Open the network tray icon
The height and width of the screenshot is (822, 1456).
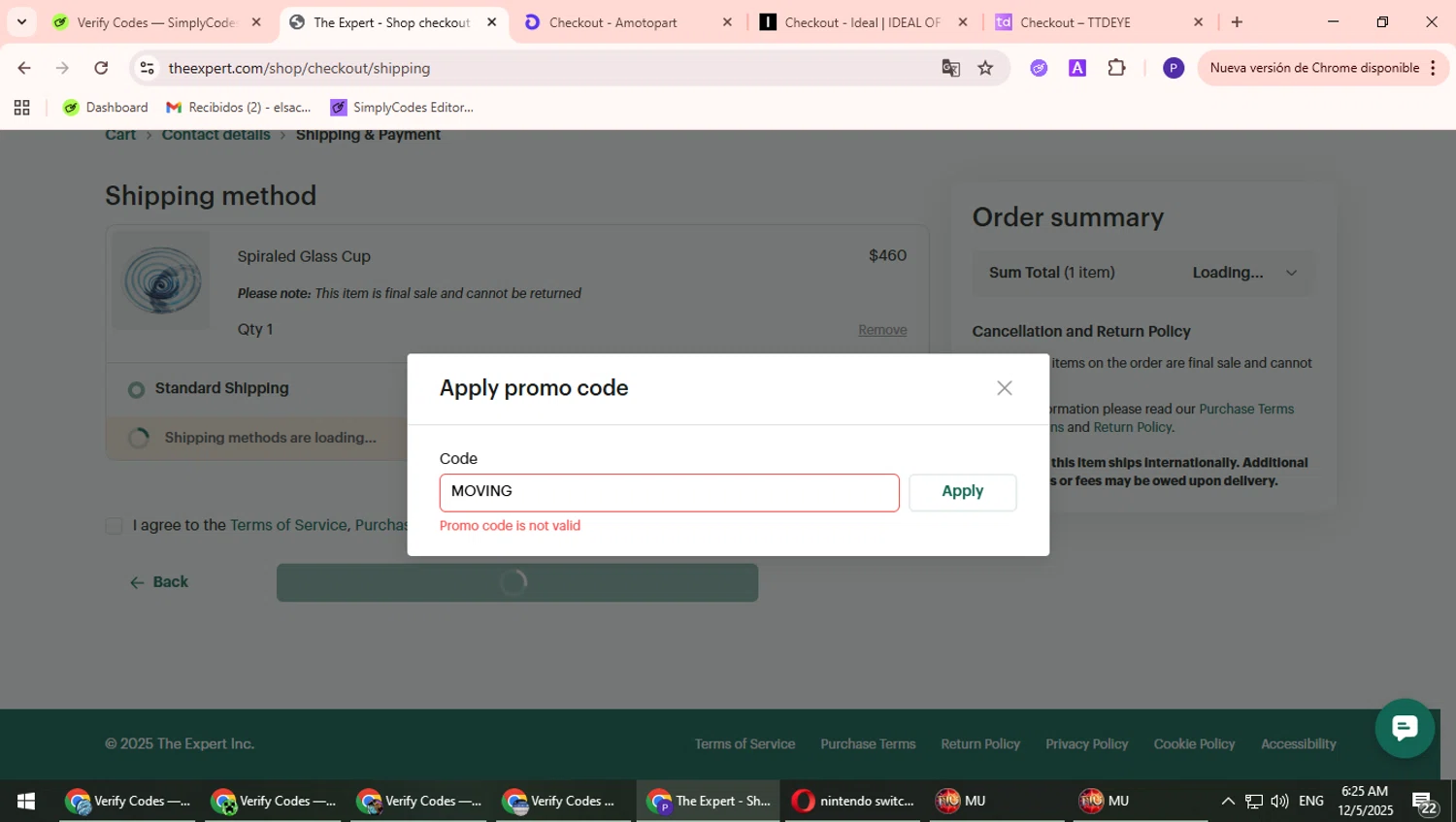1254,801
